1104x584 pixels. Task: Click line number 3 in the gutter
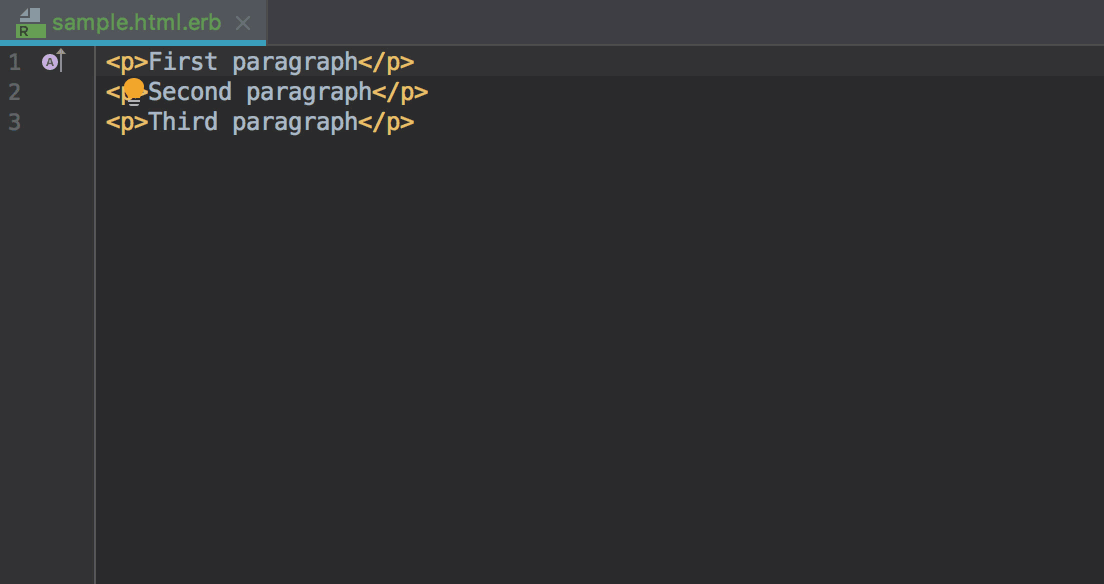click(x=15, y=122)
